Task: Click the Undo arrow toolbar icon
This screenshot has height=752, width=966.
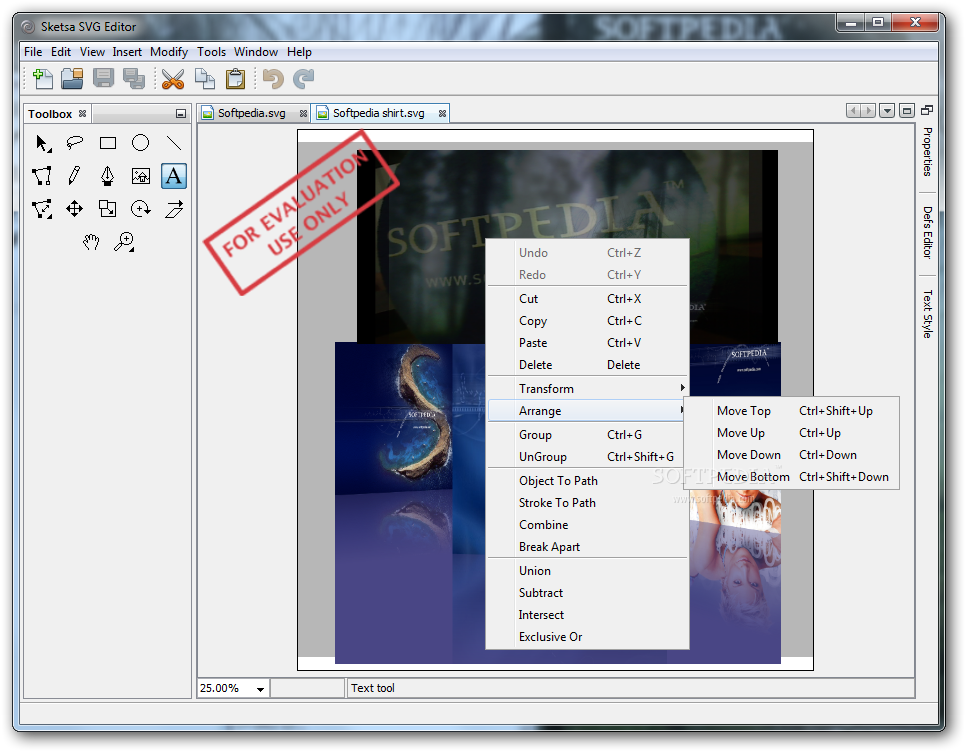Action: pyautogui.click(x=273, y=79)
